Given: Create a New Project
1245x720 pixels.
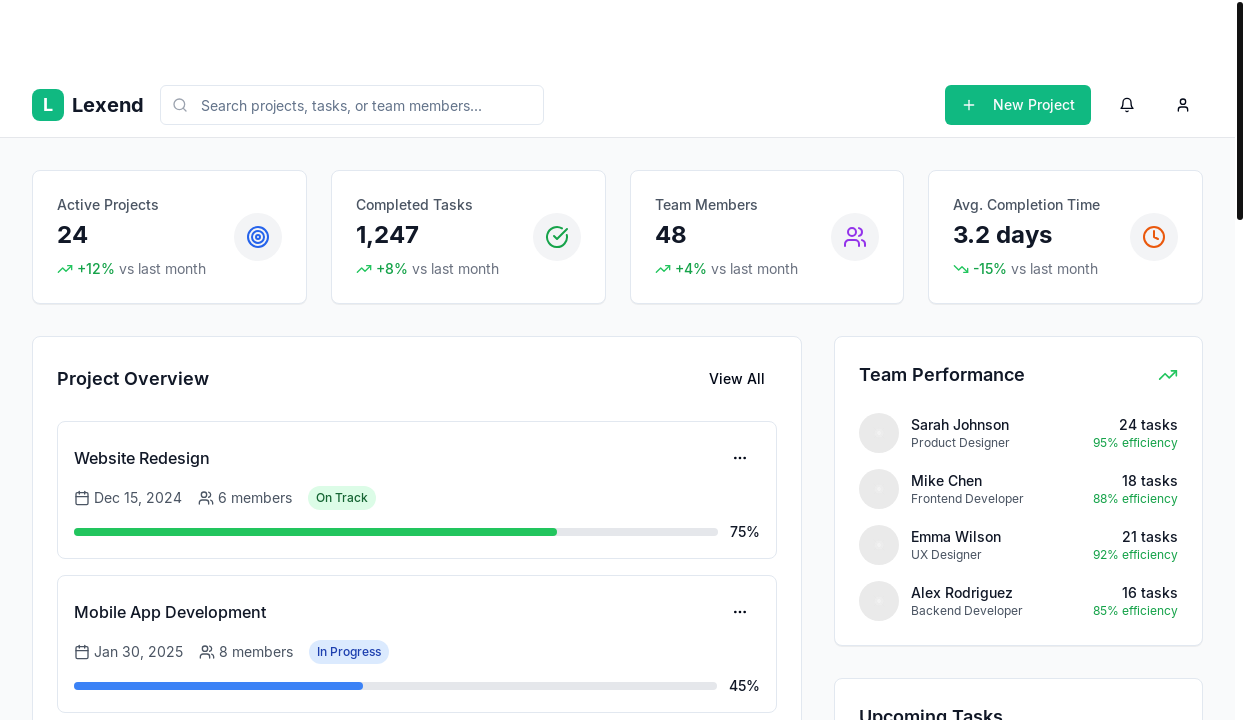Looking at the screenshot, I should pos(1018,105).
